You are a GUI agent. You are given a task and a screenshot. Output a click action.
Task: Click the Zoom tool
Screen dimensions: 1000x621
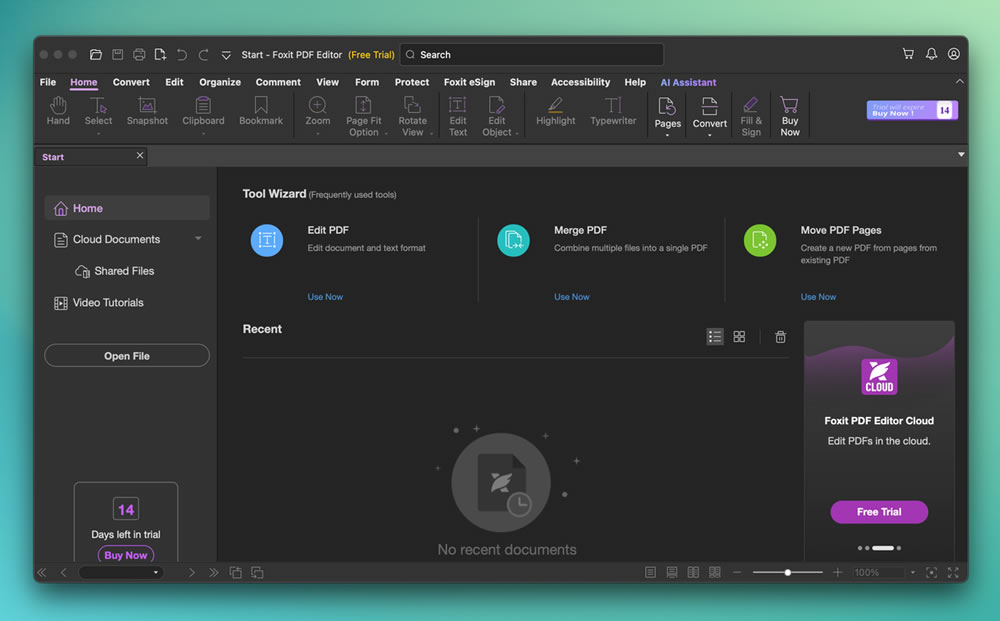click(x=318, y=111)
